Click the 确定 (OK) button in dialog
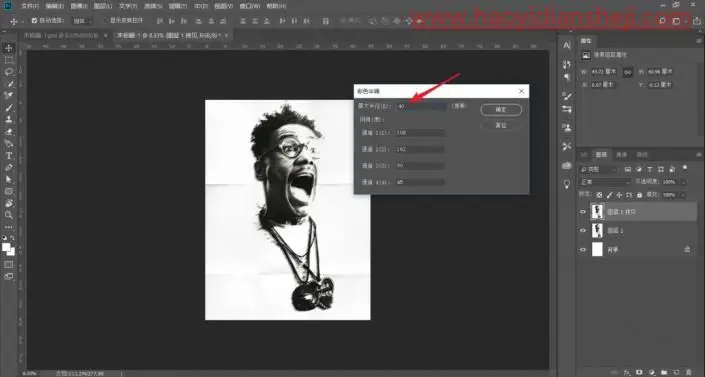Screen dimensions: 705x377 [x=501, y=110]
